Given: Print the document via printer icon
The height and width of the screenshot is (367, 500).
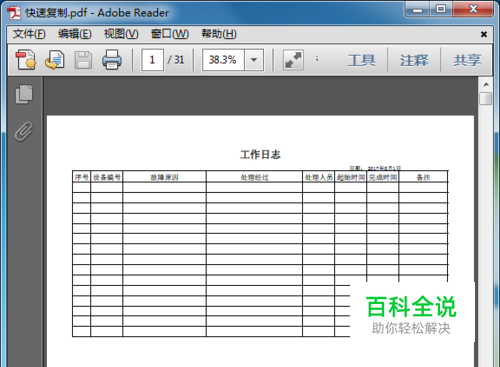Looking at the screenshot, I should 112,60.
